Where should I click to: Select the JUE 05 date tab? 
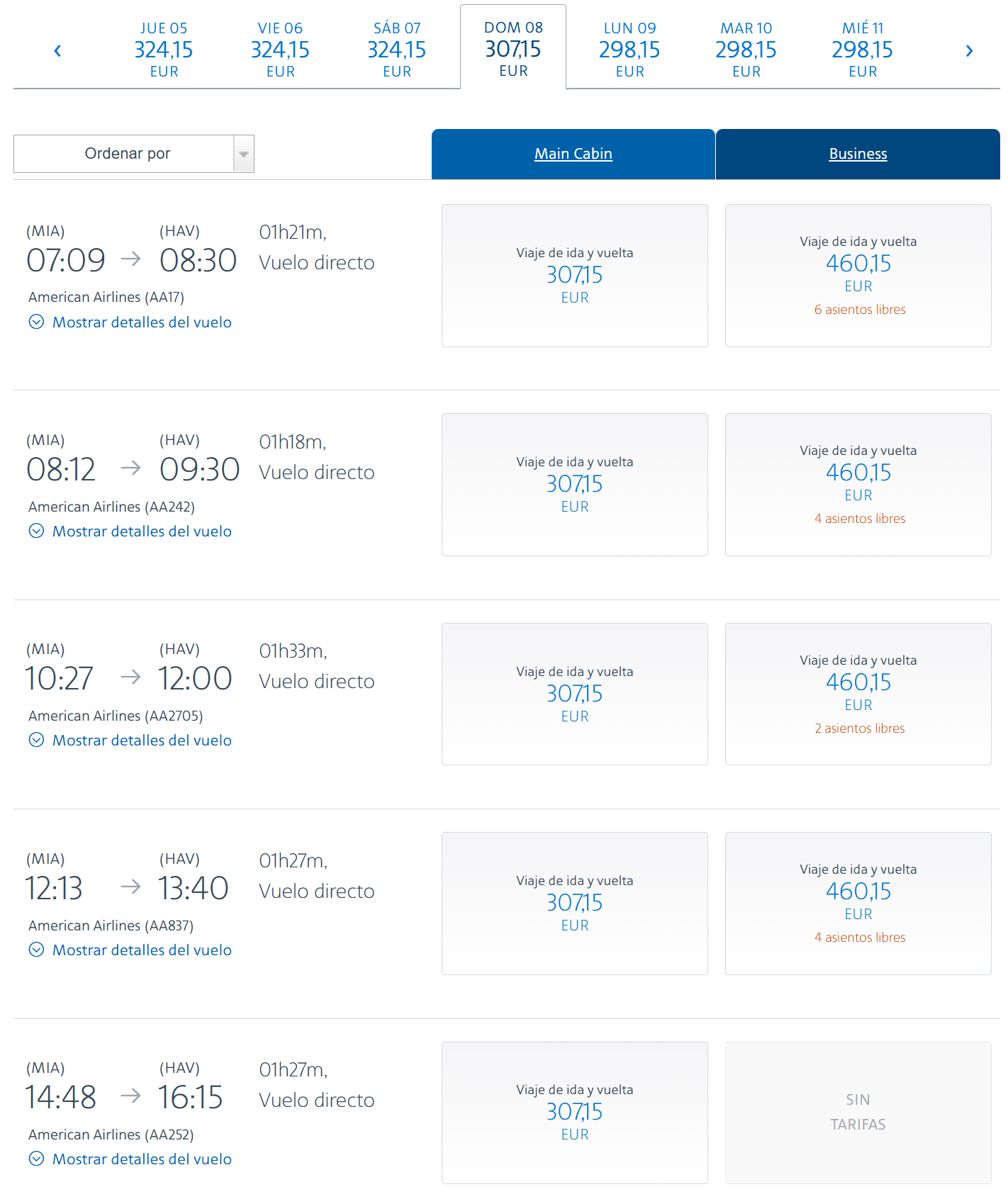164,50
